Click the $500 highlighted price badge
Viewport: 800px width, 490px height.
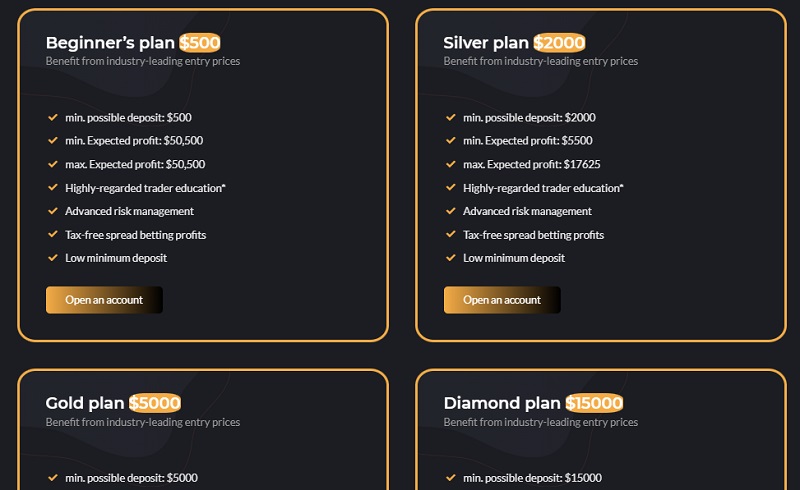pyautogui.click(x=200, y=42)
